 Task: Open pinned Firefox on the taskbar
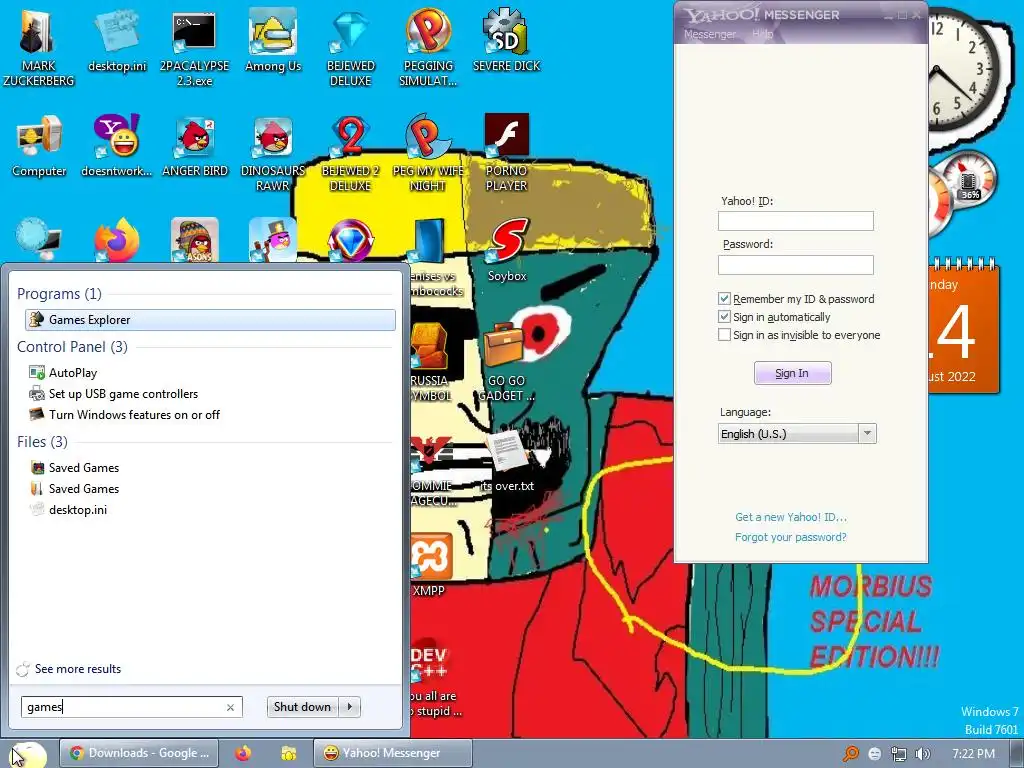[x=243, y=753]
